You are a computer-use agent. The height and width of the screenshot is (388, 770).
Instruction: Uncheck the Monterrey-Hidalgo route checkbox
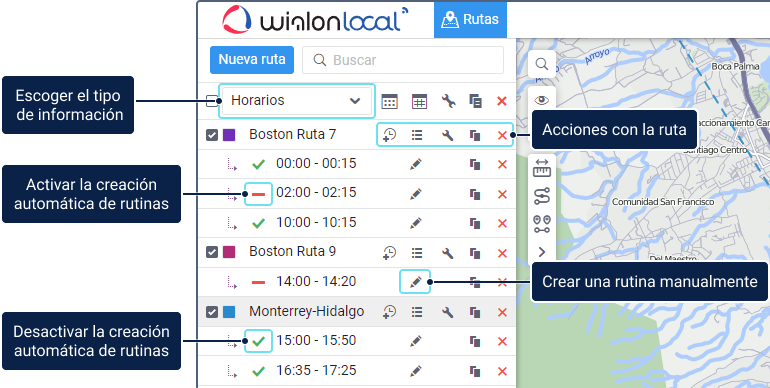coord(212,312)
